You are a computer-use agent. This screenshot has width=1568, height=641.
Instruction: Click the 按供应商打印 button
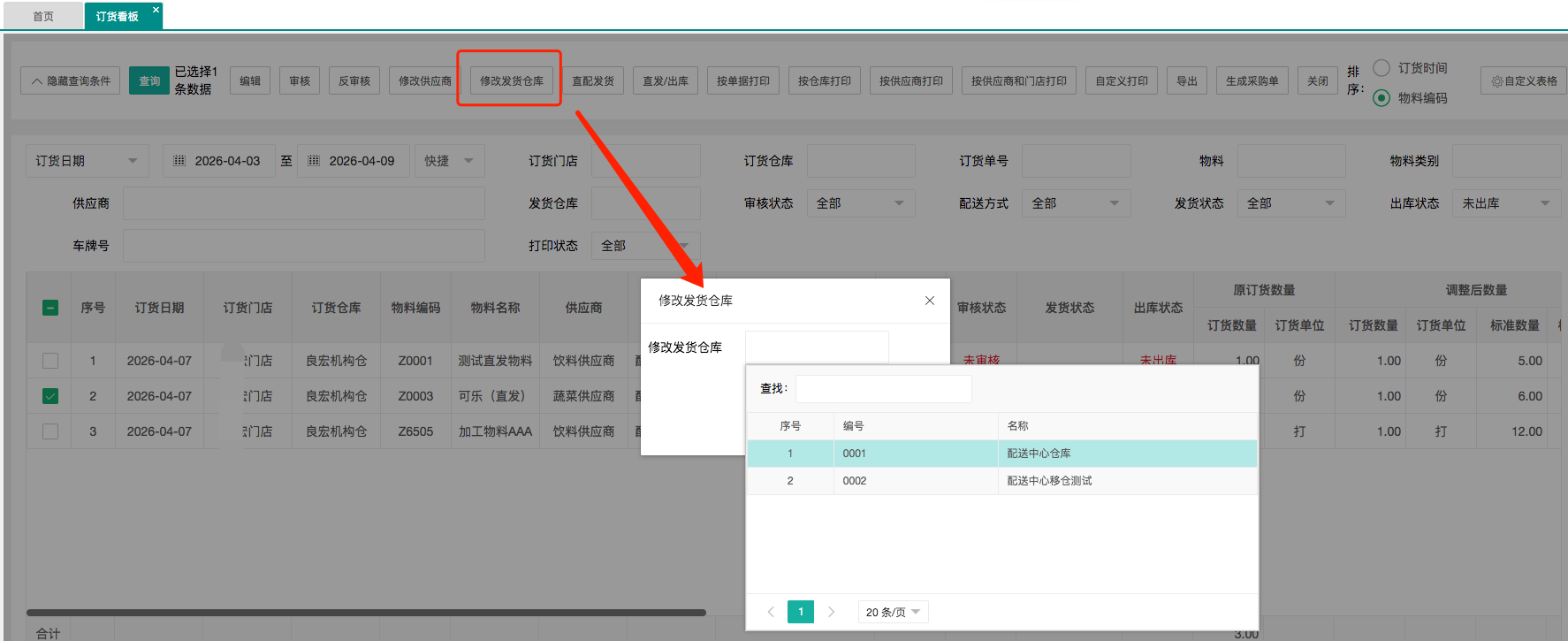click(x=911, y=81)
